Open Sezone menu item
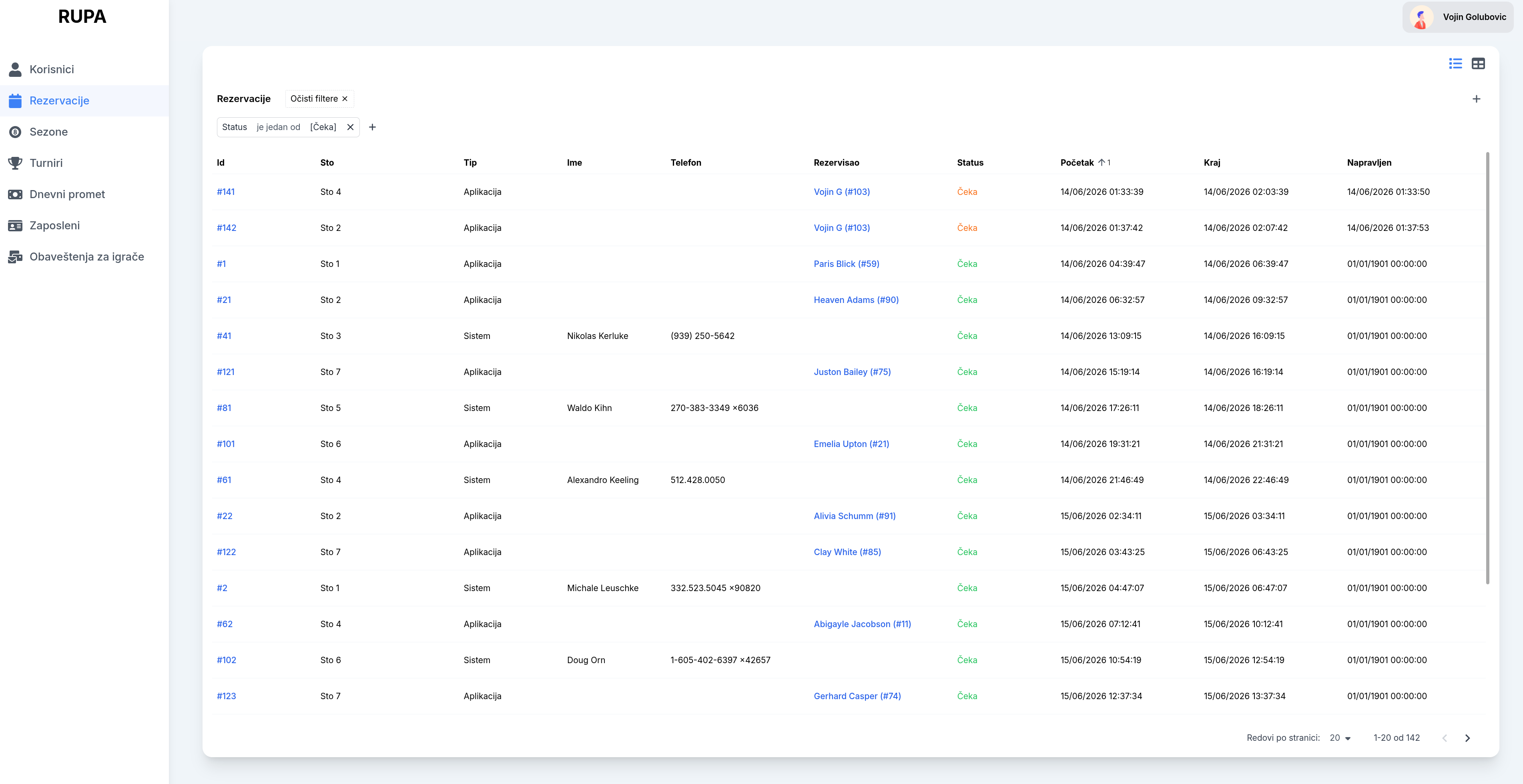 click(x=84, y=132)
